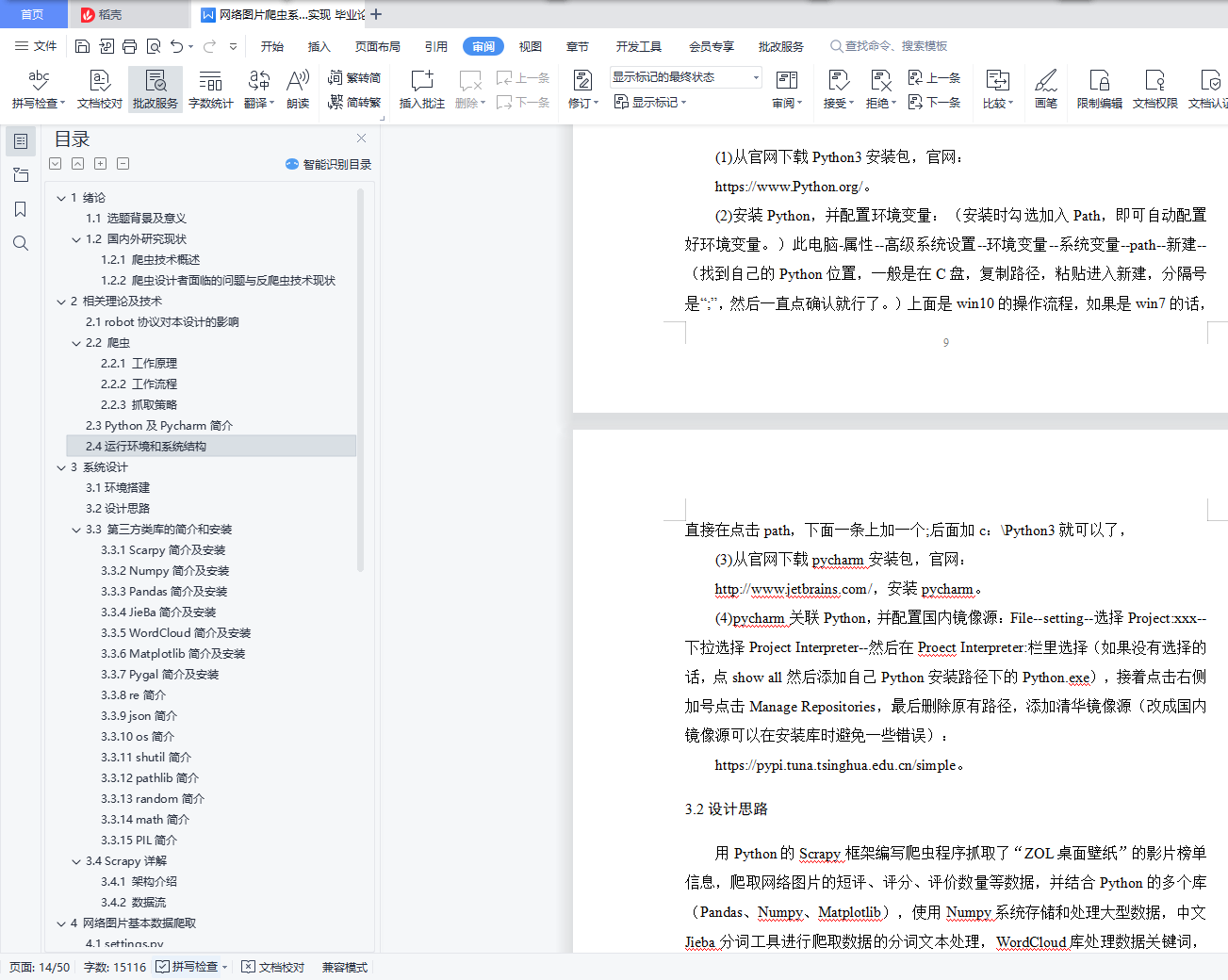The image size is (1228, 980).
Task: Go to previous revision next to 拒绝
Action: (934, 78)
